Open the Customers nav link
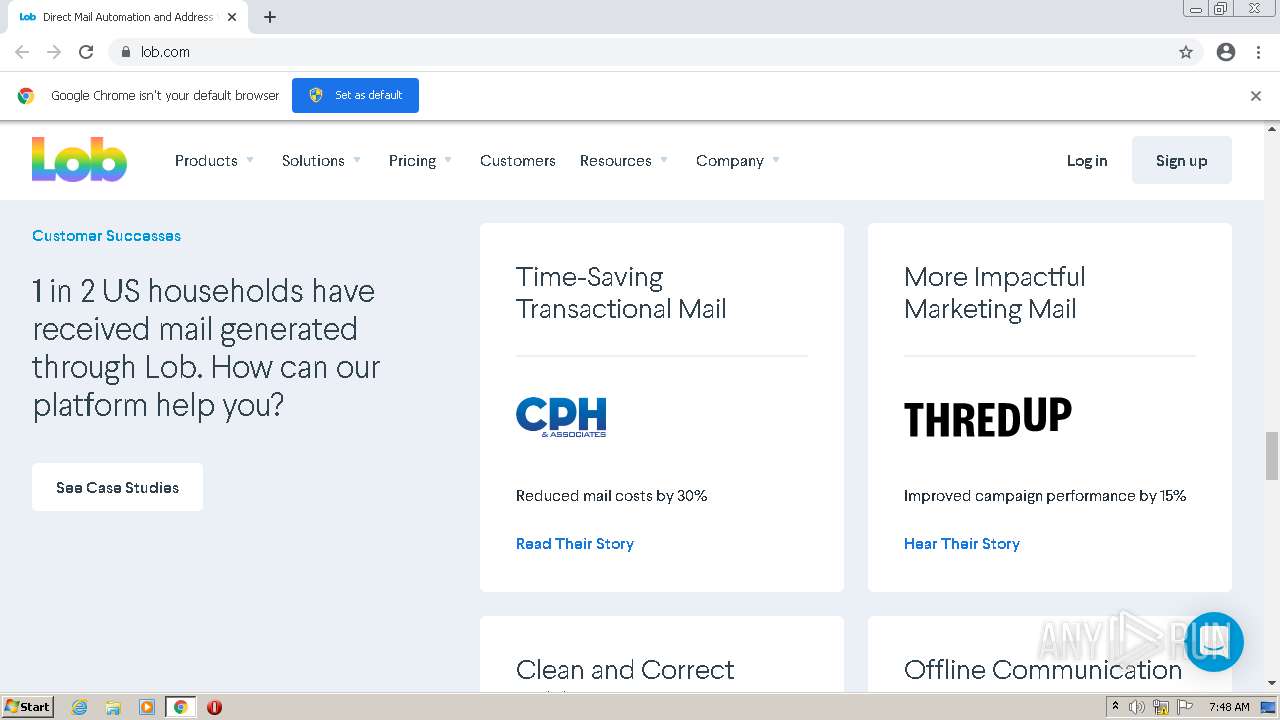Image resolution: width=1280 pixels, height=720 pixels. pos(518,161)
